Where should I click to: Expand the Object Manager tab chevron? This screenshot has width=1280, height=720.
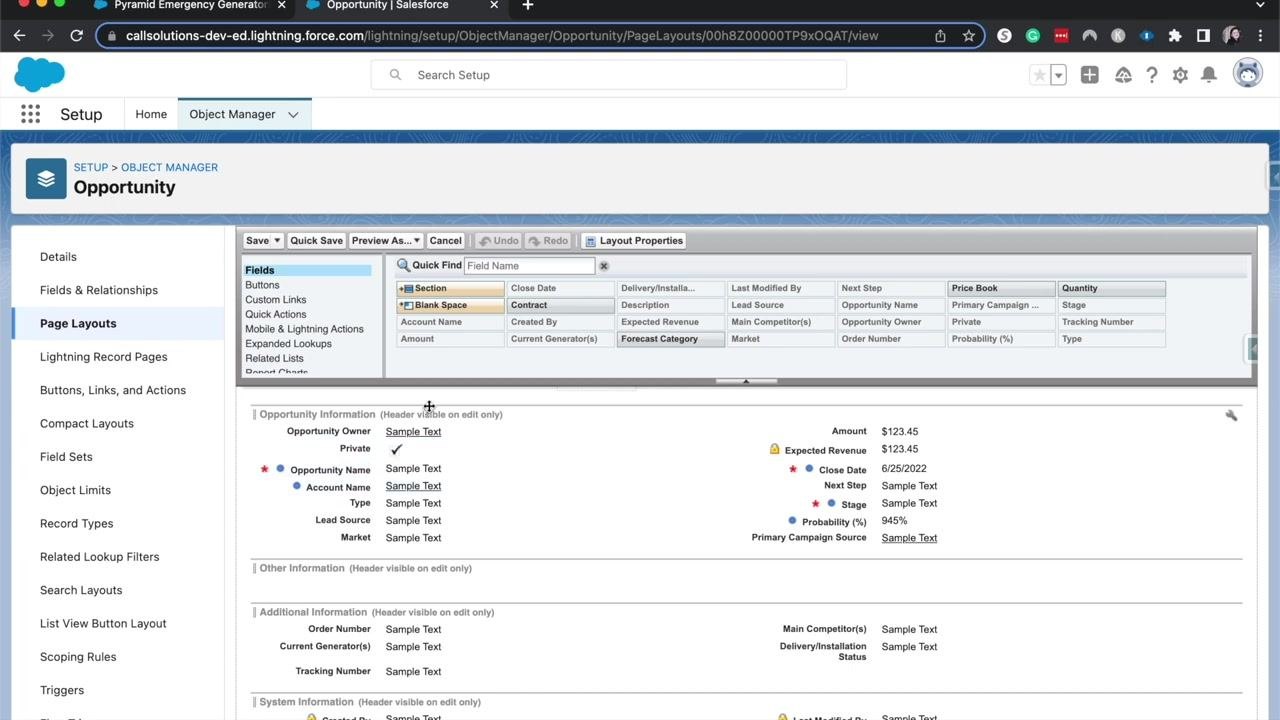293,114
